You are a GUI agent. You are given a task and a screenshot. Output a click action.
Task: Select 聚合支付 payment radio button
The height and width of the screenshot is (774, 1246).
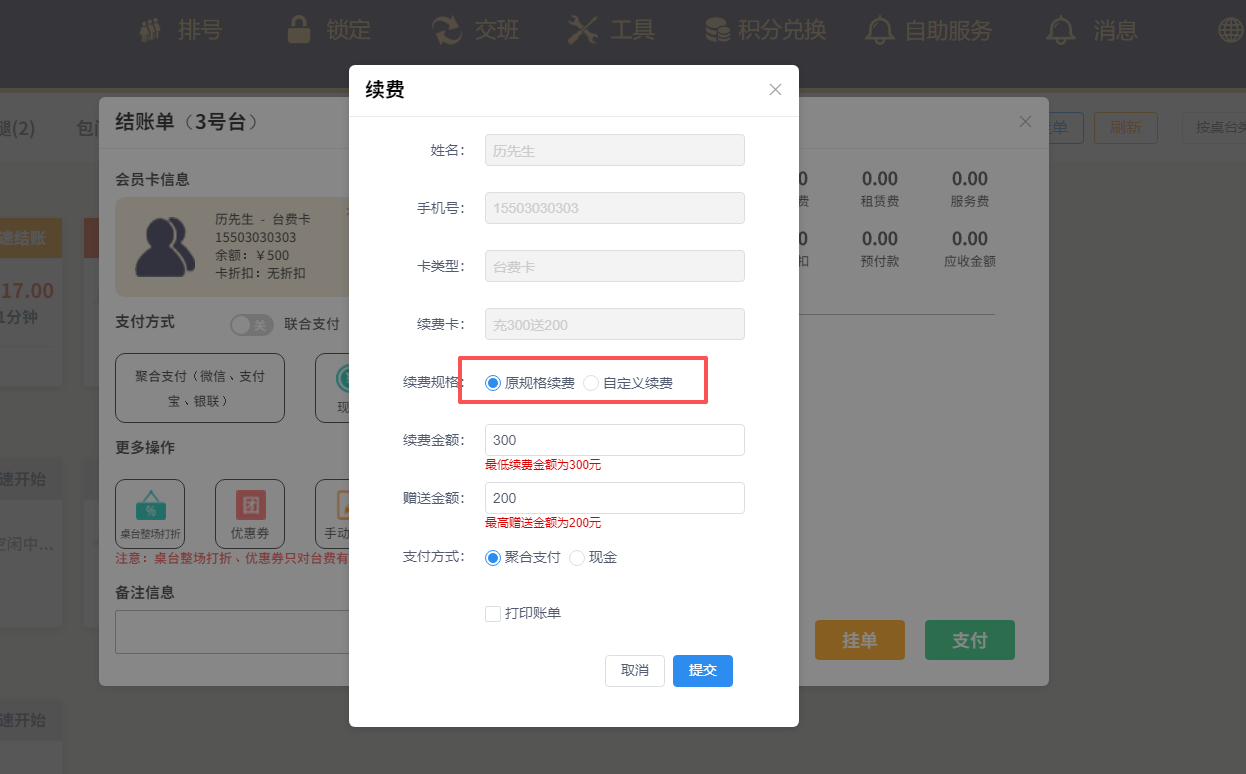(493, 558)
